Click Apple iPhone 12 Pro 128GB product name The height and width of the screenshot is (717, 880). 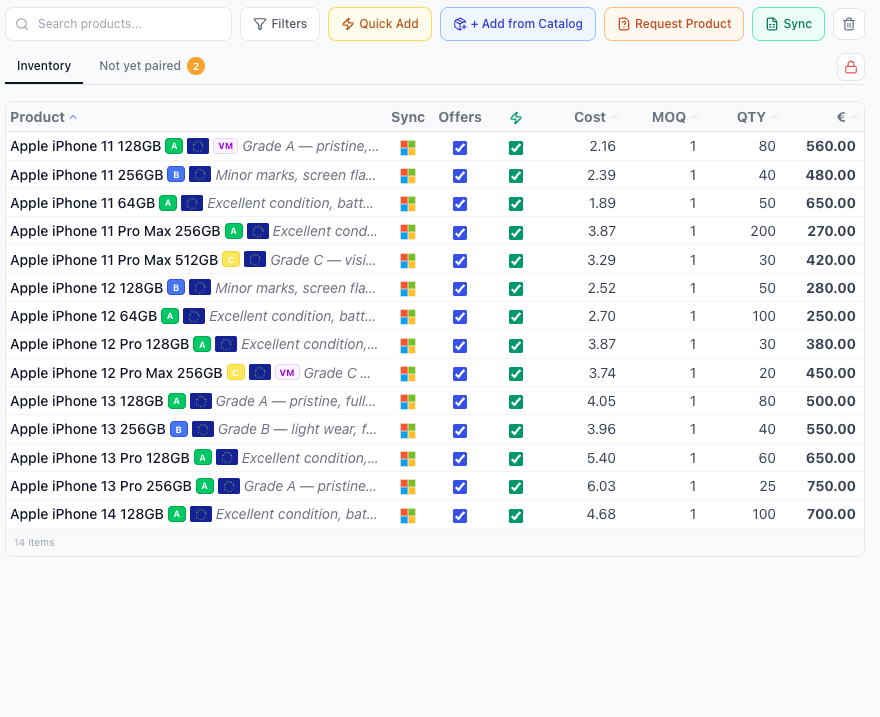tap(99, 344)
